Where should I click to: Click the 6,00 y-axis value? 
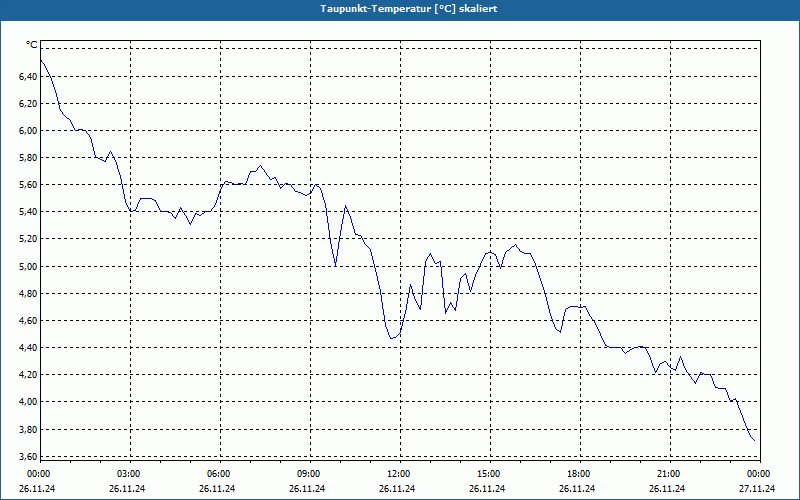coord(28,131)
